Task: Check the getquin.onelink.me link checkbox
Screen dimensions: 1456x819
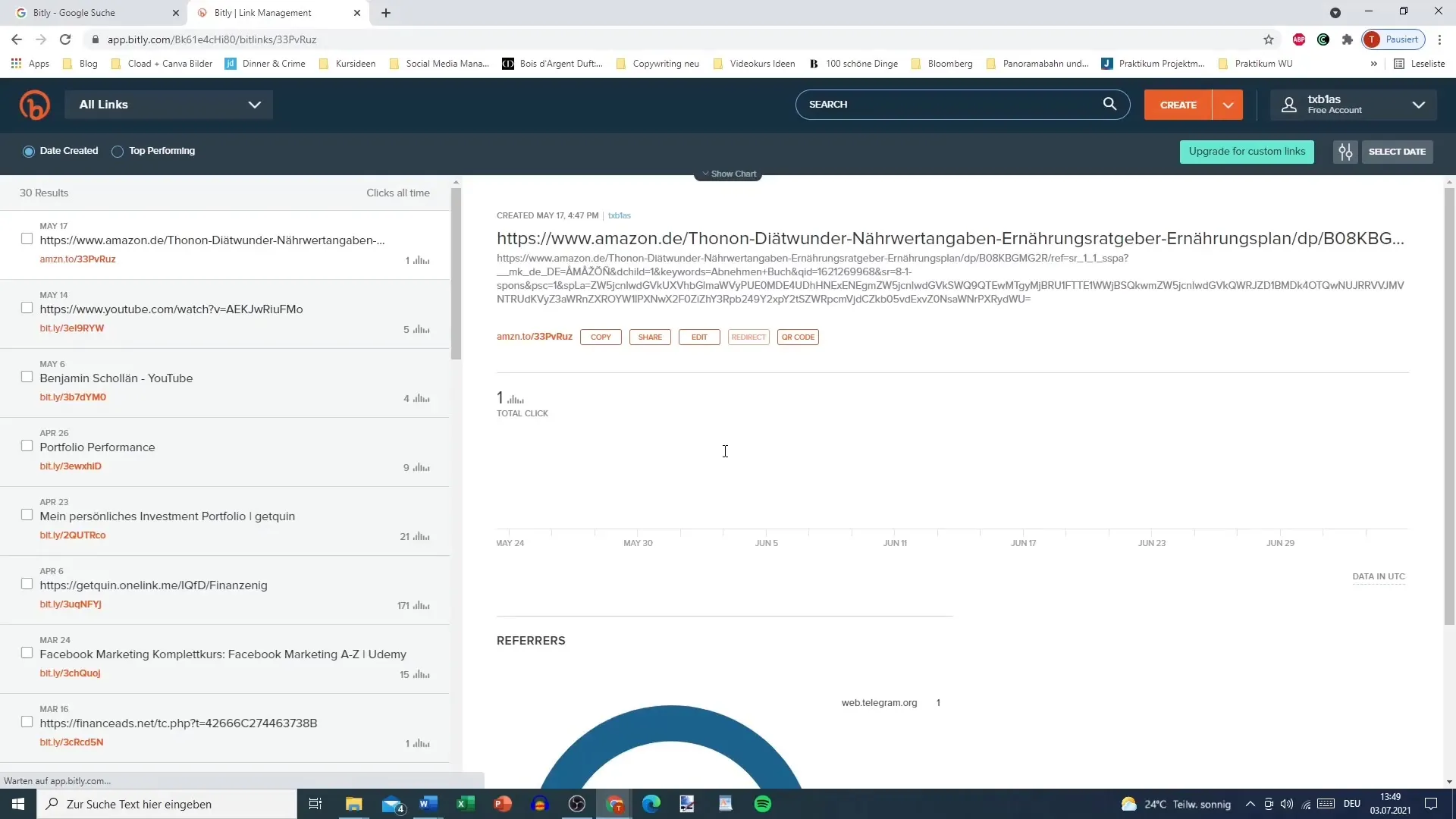Action: (x=27, y=584)
